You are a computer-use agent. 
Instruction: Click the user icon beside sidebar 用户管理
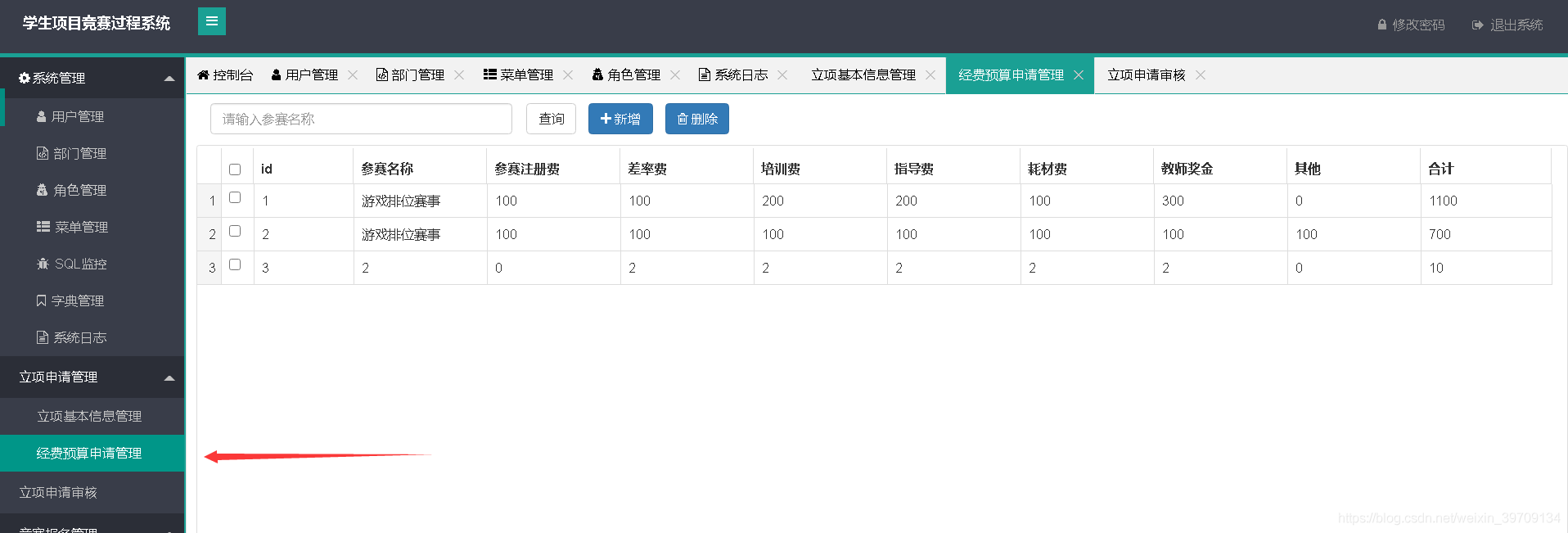pyautogui.click(x=41, y=116)
